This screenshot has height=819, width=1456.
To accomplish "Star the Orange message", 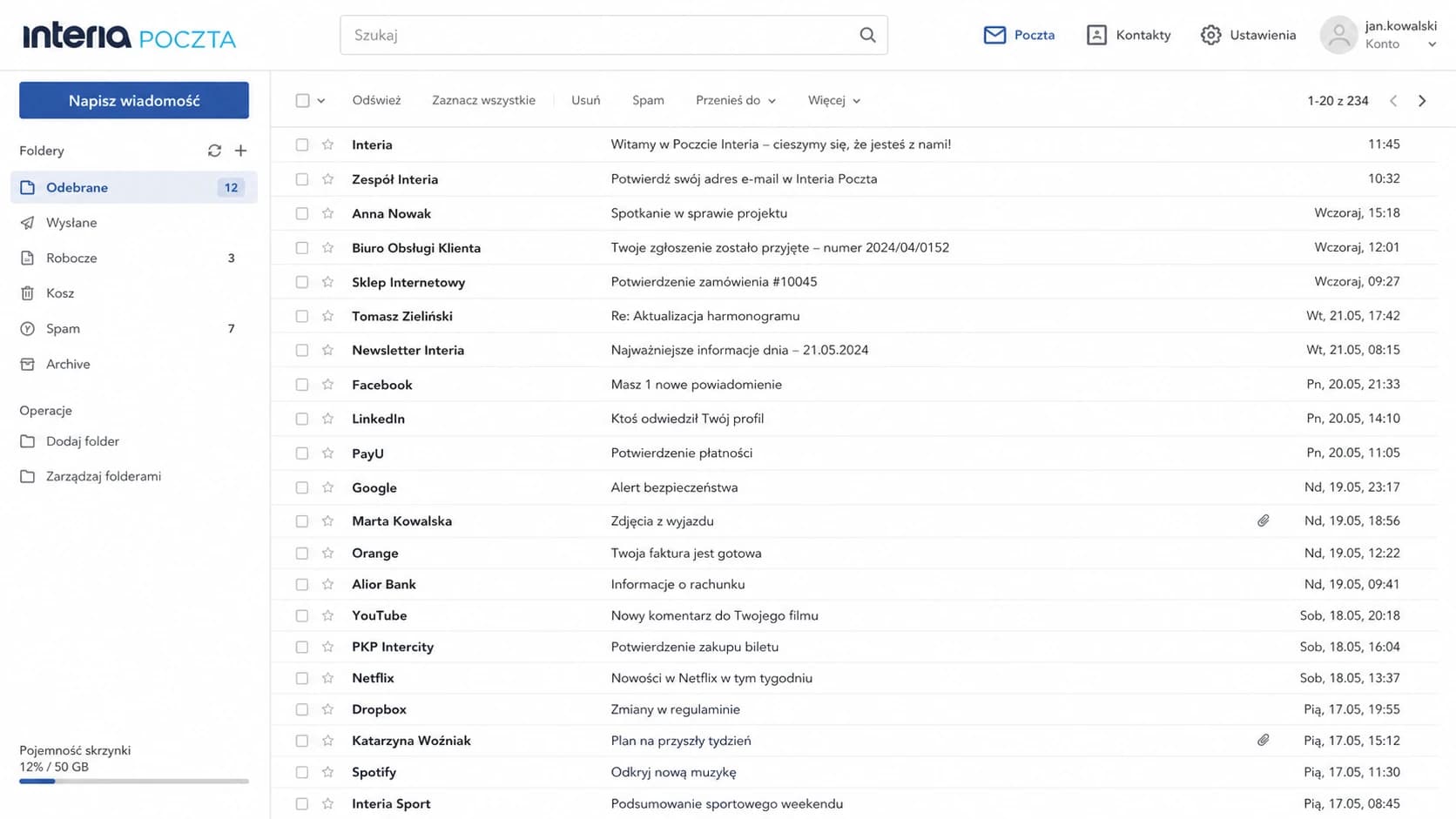I will click(x=327, y=554).
